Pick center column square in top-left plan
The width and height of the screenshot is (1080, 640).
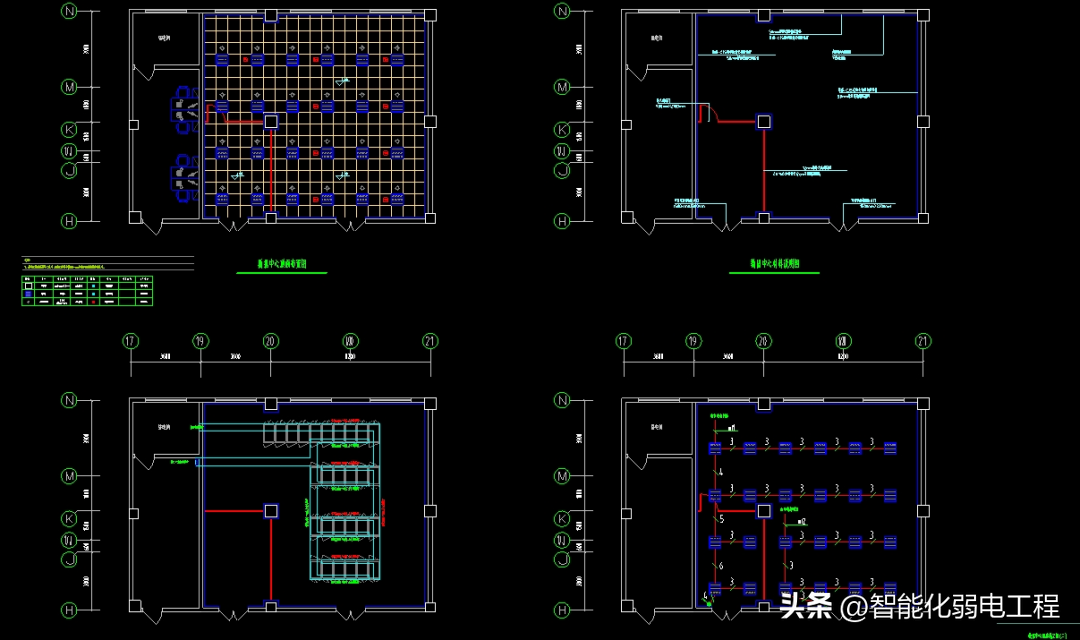pos(270,121)
